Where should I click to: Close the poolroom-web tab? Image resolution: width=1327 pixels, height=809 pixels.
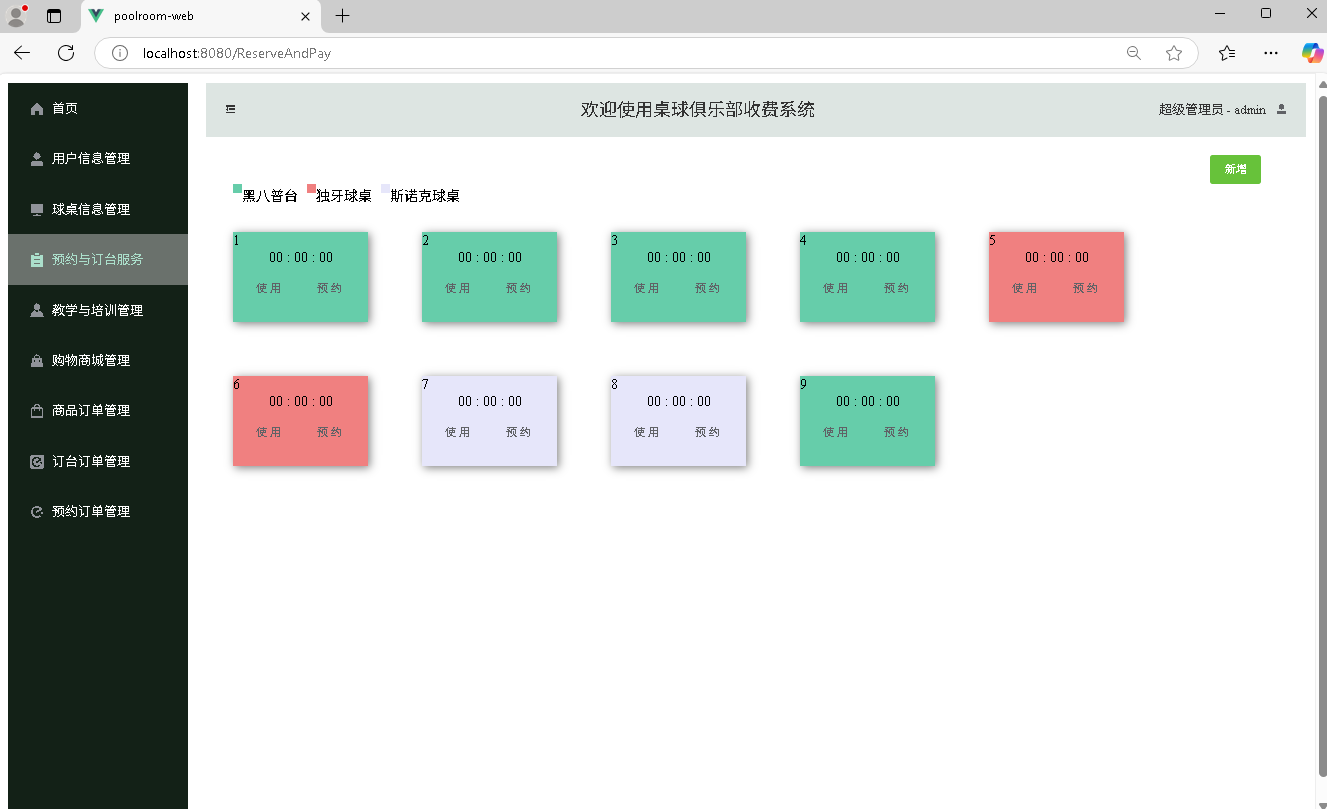coord(304,16)
